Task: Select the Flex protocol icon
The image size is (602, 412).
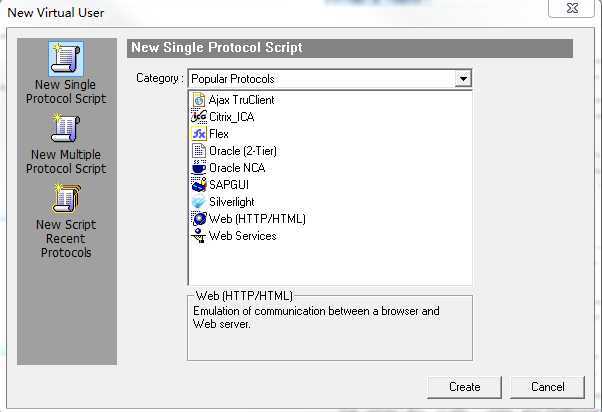Action: (x=198, y=134)
